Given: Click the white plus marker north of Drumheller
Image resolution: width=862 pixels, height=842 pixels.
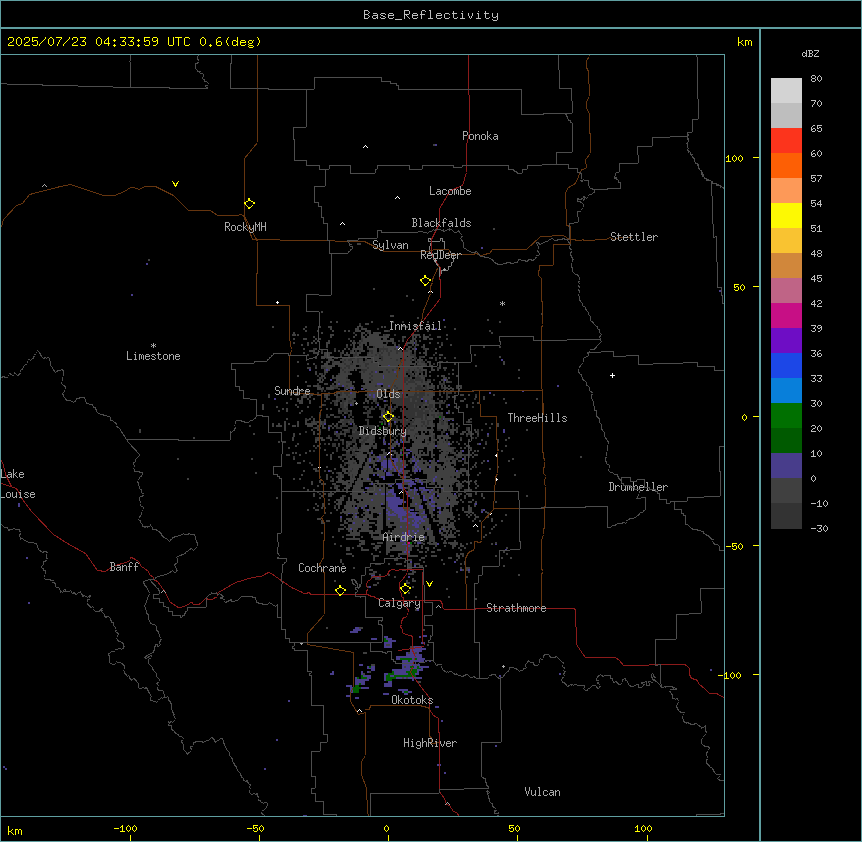Looking at the screenshot, I should pos(612,375).
